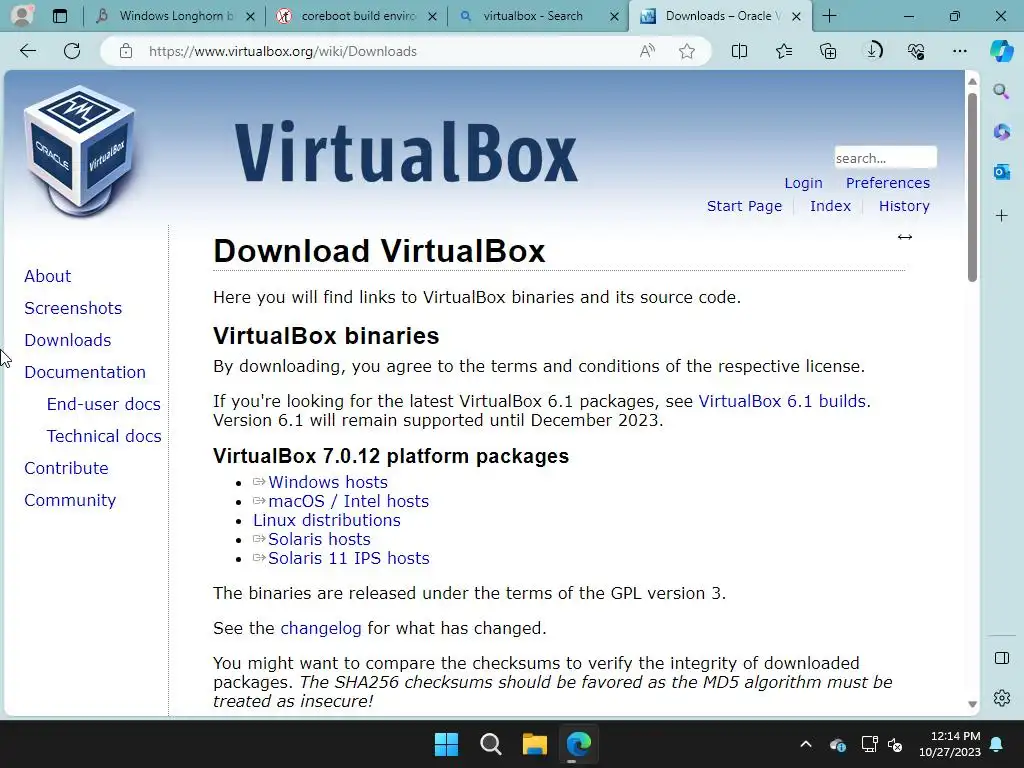
Task: Show hidden tray icons chevron
Action: point(806,744)
